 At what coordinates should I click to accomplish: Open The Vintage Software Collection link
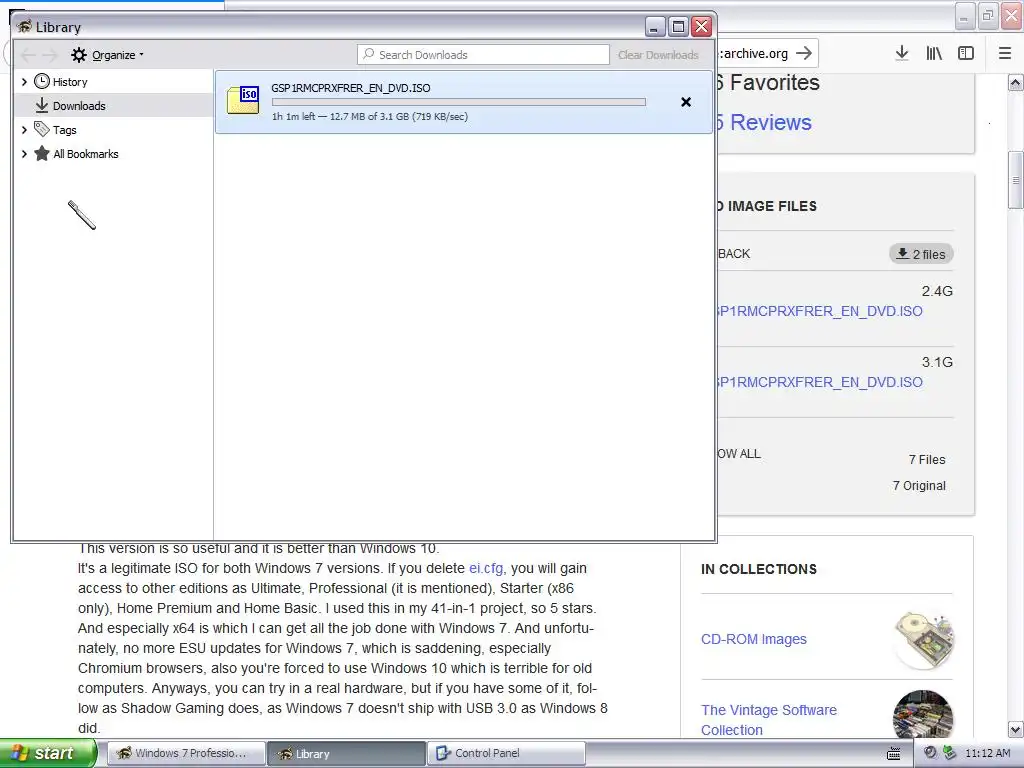tap(769, 720)
